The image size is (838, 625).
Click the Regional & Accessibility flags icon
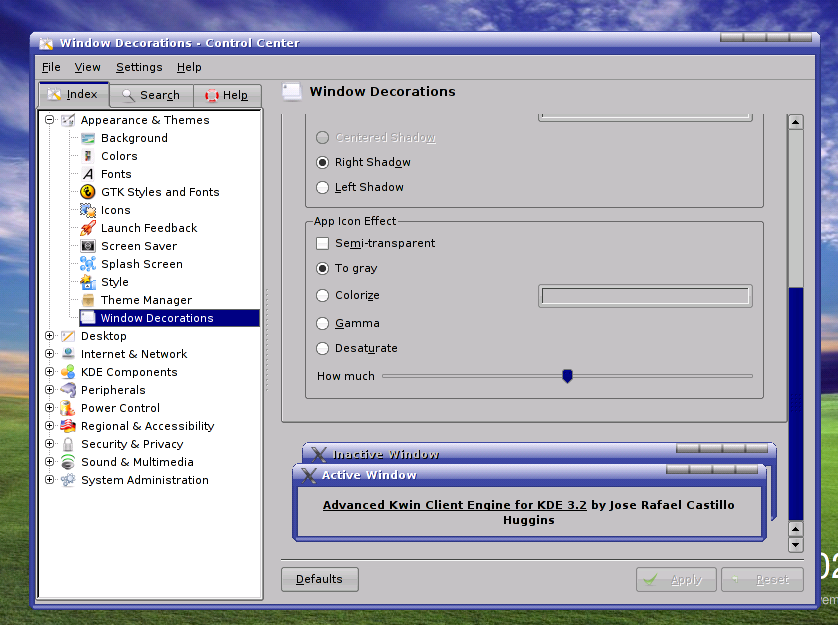pos(68,426)
